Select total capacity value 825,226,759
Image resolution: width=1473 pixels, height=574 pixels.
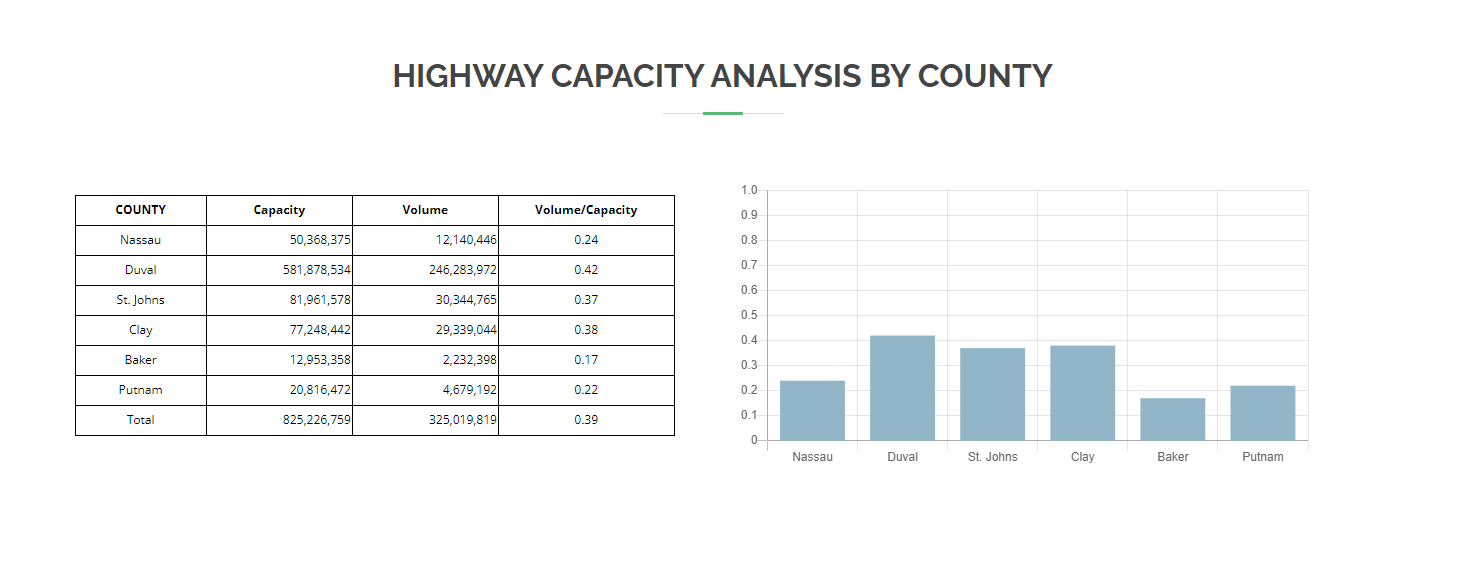(x=317, y=420)
